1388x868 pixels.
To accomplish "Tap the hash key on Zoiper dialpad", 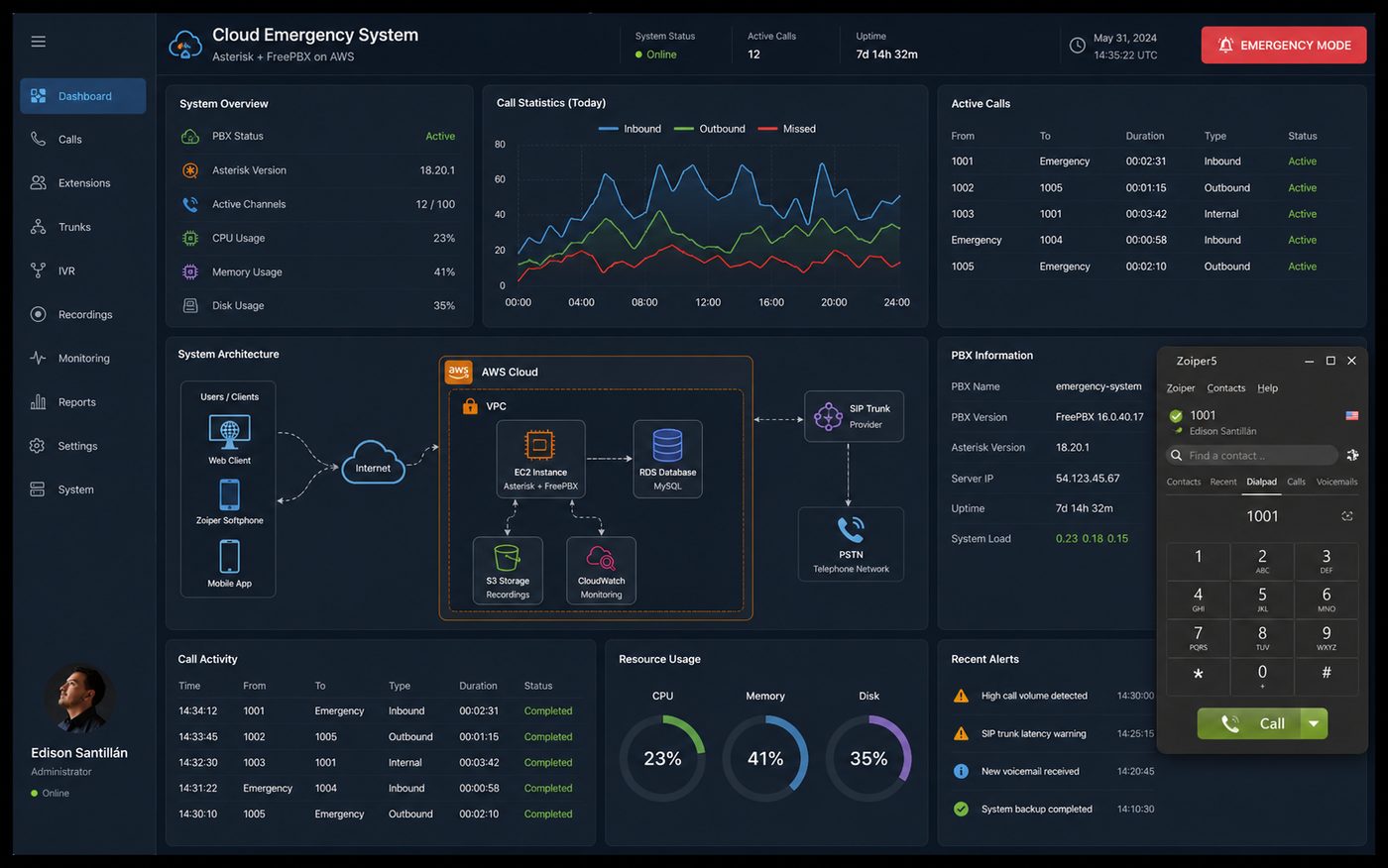I will coord(1327,676).
